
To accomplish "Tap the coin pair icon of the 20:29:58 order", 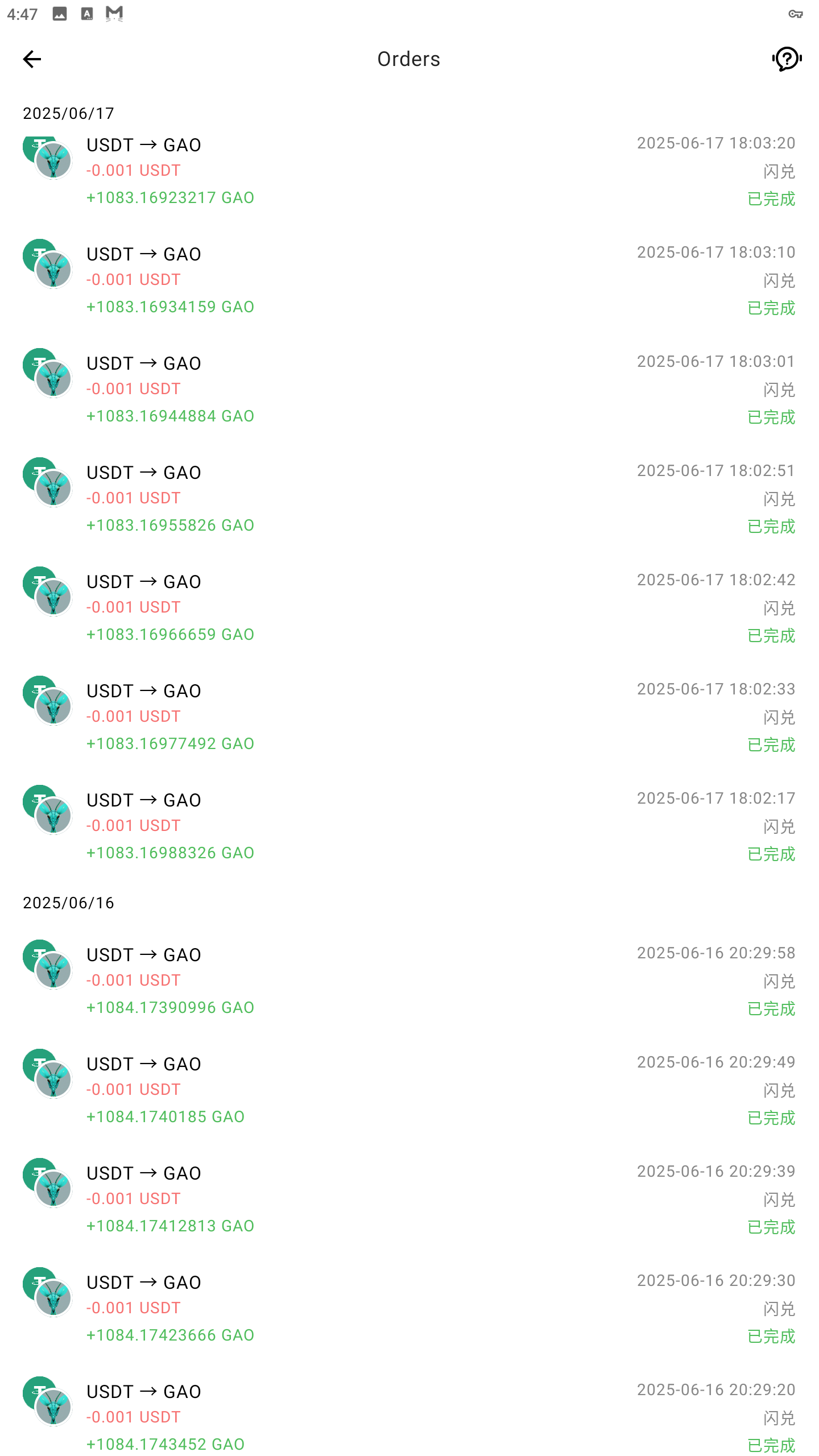I will point(48,965).
